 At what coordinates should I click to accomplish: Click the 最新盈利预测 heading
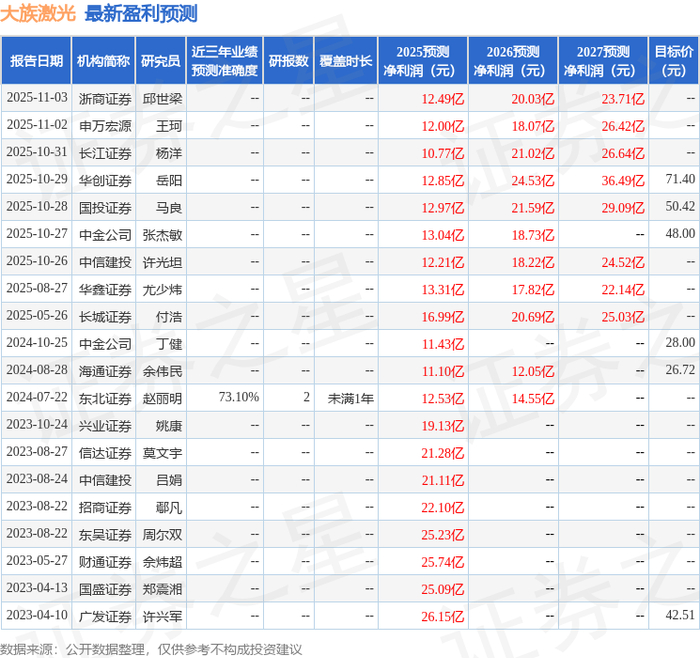pos(141,14)
